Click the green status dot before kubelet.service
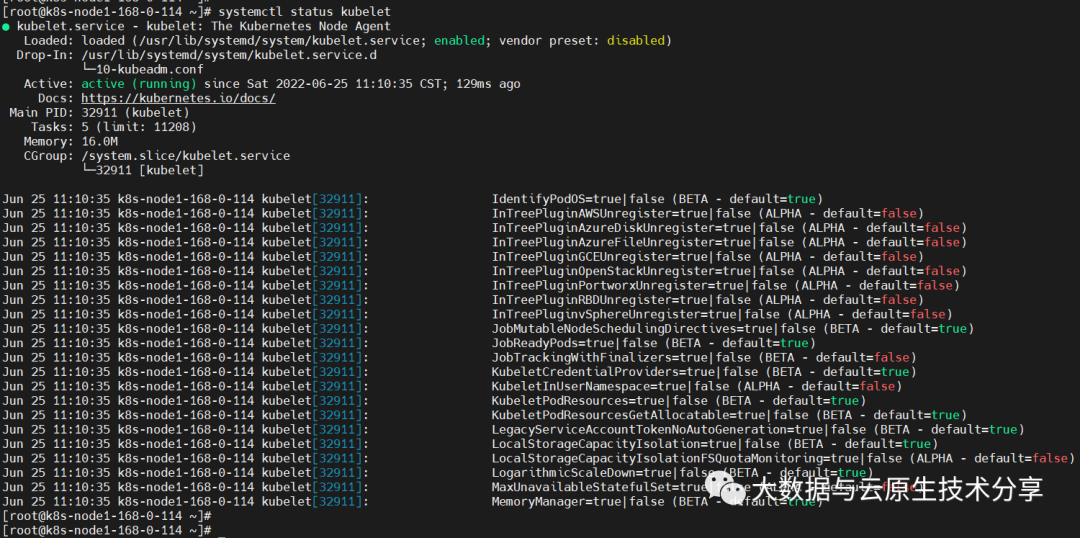The width and height of the screenshot is (1080, 538). [x=6, y=27]
